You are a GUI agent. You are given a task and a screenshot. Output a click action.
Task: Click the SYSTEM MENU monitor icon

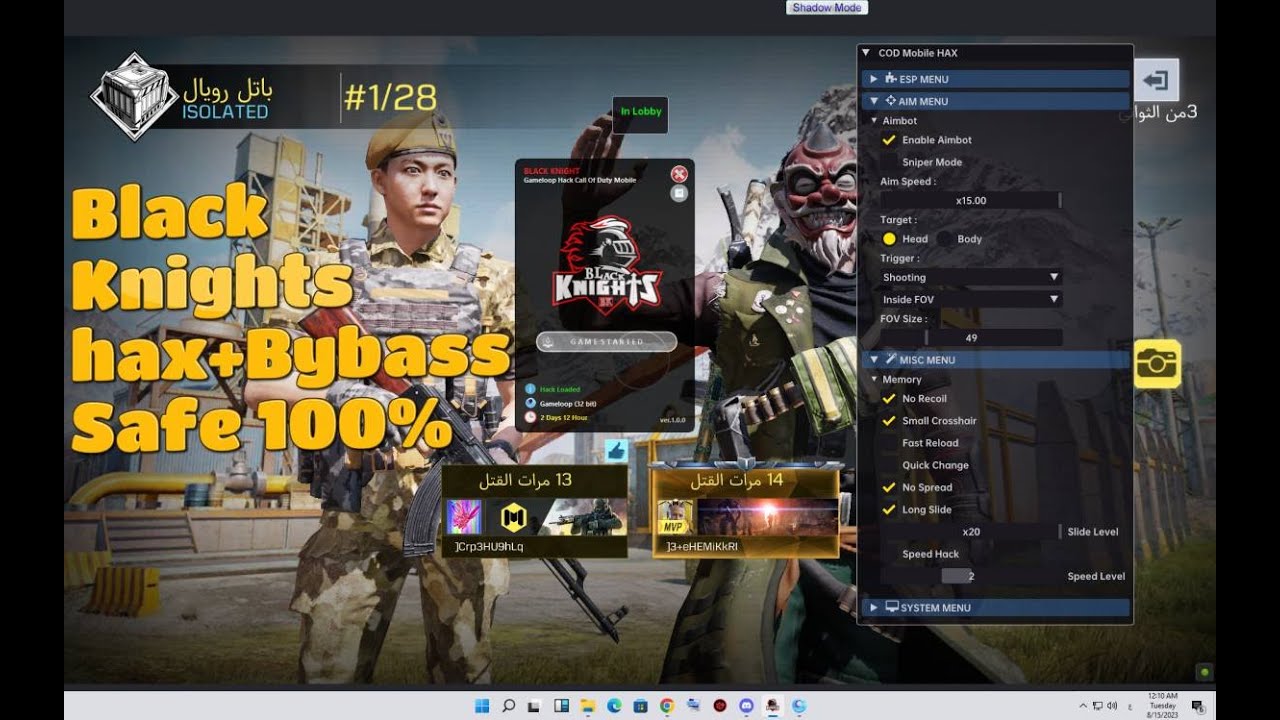(892, 607)
